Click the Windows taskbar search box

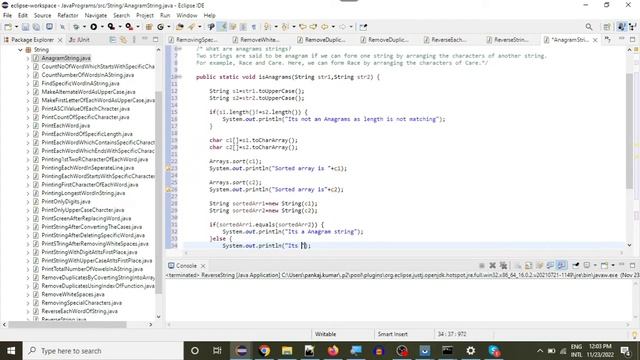(104, 351)
